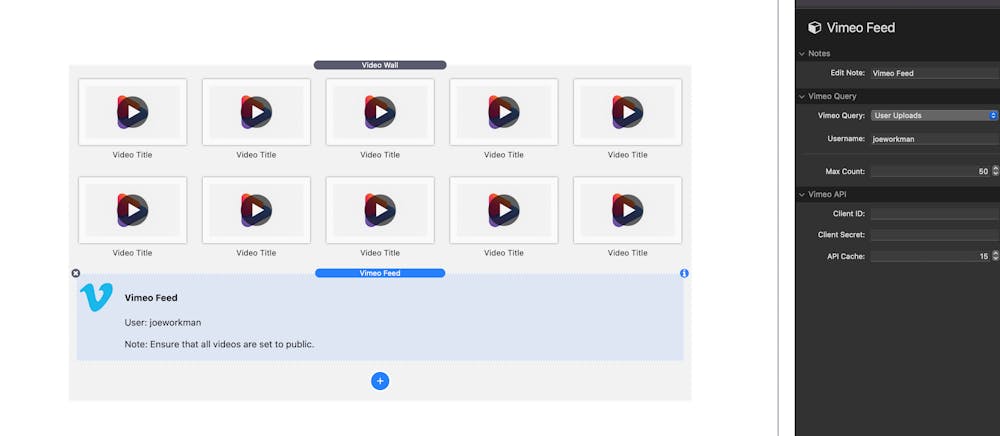Collapse the Notes section
Image resolution: width=1000 pixels, height=436 pixels.
pyautogui.click(x=802, y=54)
